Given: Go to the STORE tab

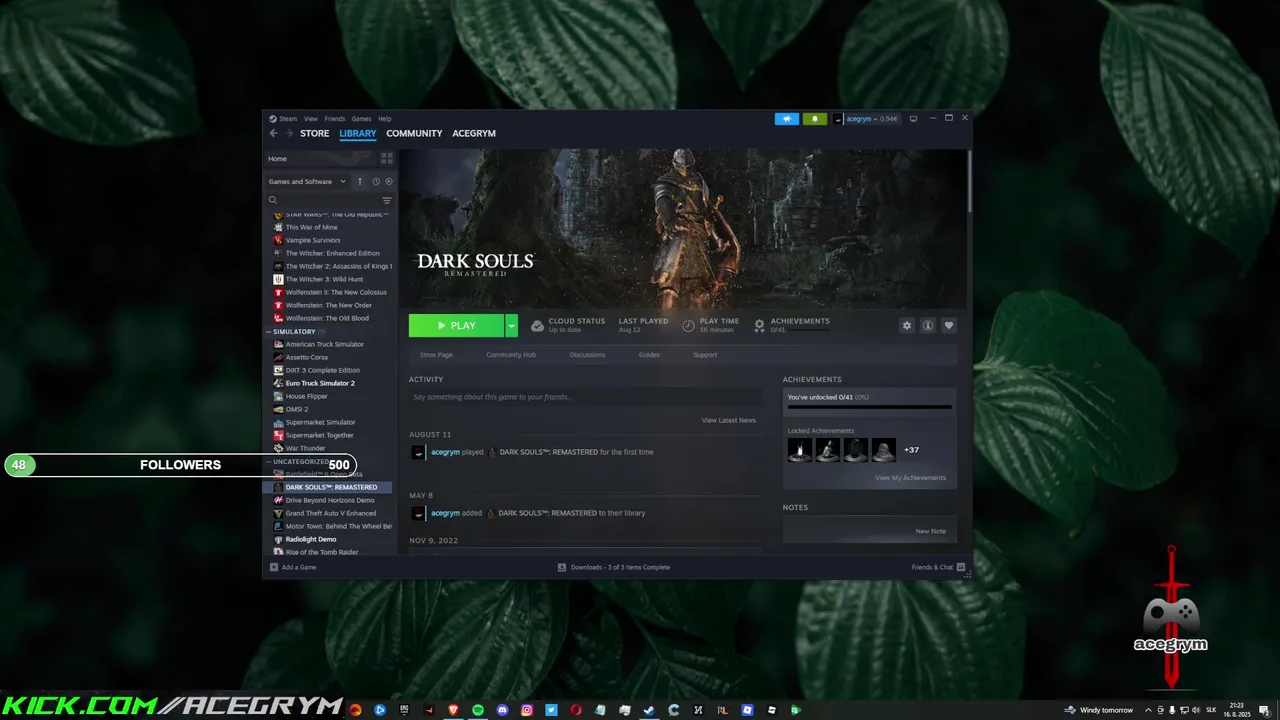Looking at the screenshot, I should [x=314, y=133].
